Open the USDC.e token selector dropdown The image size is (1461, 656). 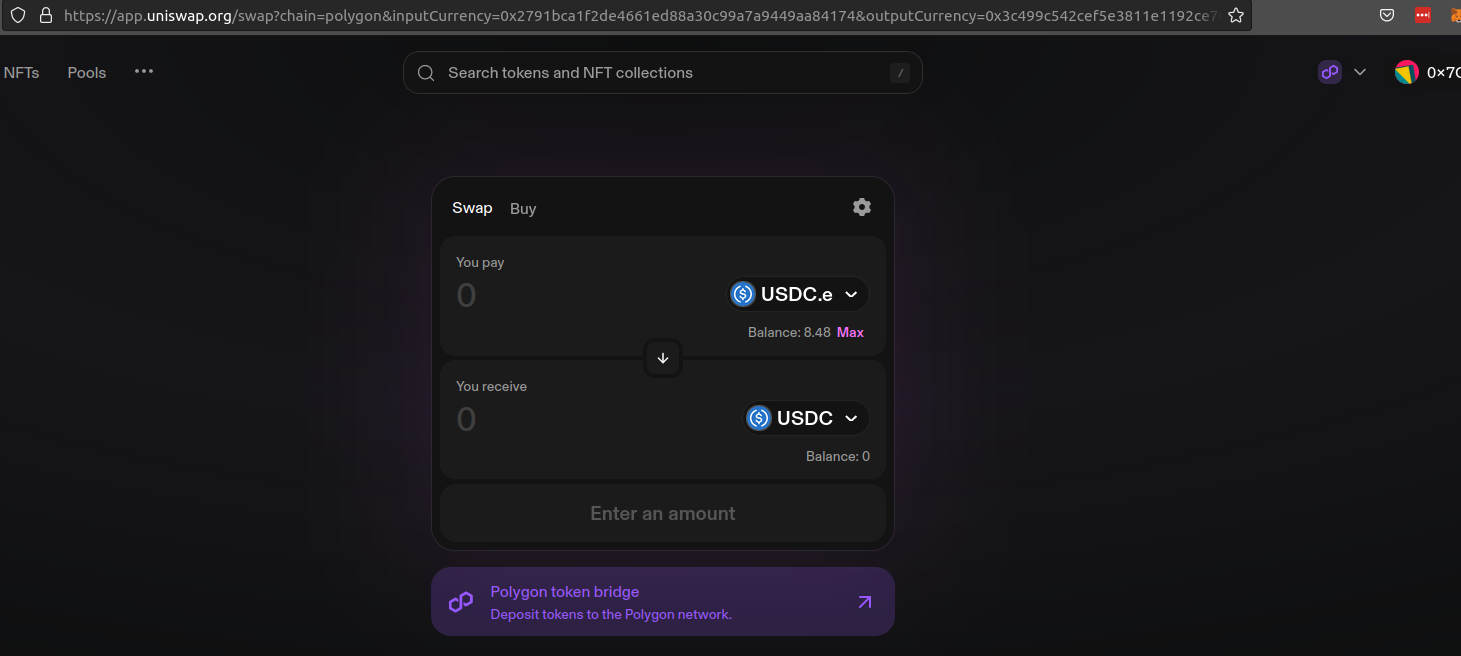pos(798,294)
